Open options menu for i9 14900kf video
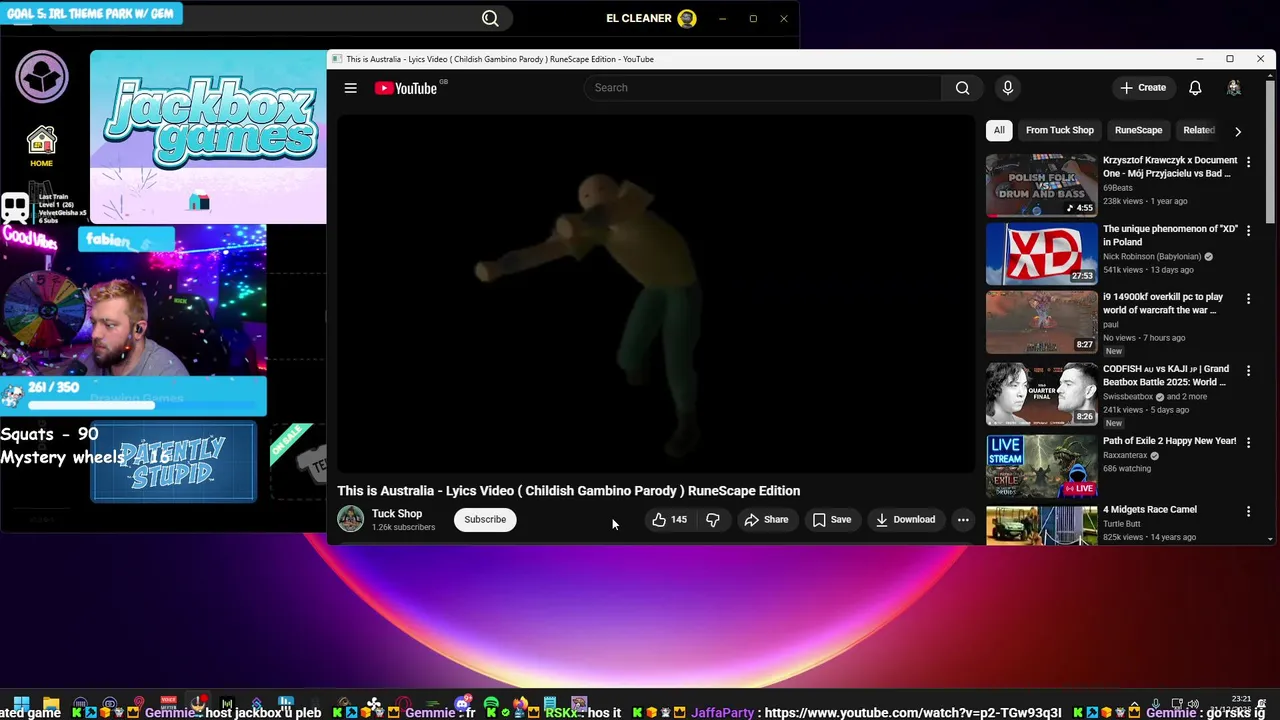This screenshot has width=1280, height=720. pyautogui.click(x=1248, y=299)
